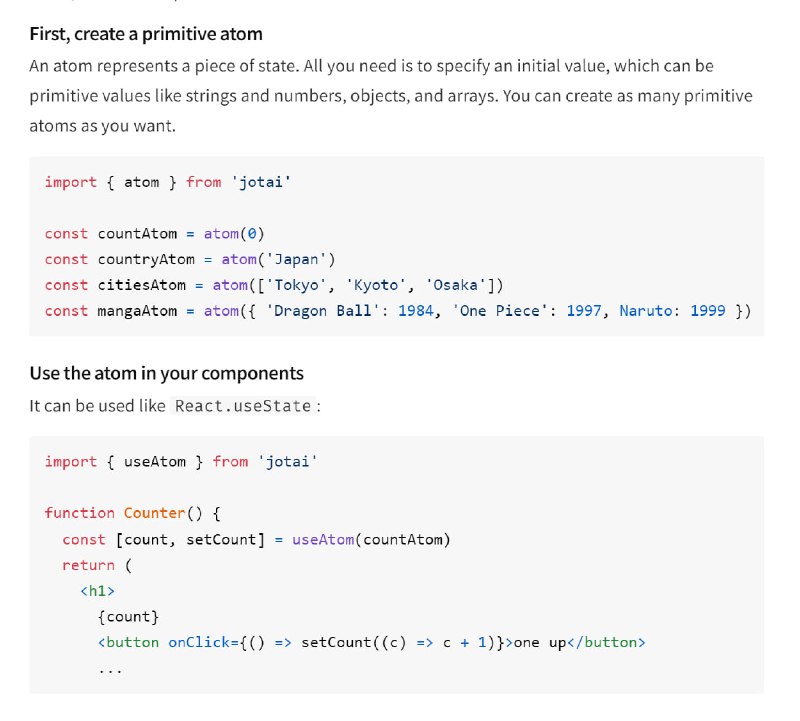Click the useAtom import name
The width and height of the screenshot is (800, 721).
pos(155,462)
